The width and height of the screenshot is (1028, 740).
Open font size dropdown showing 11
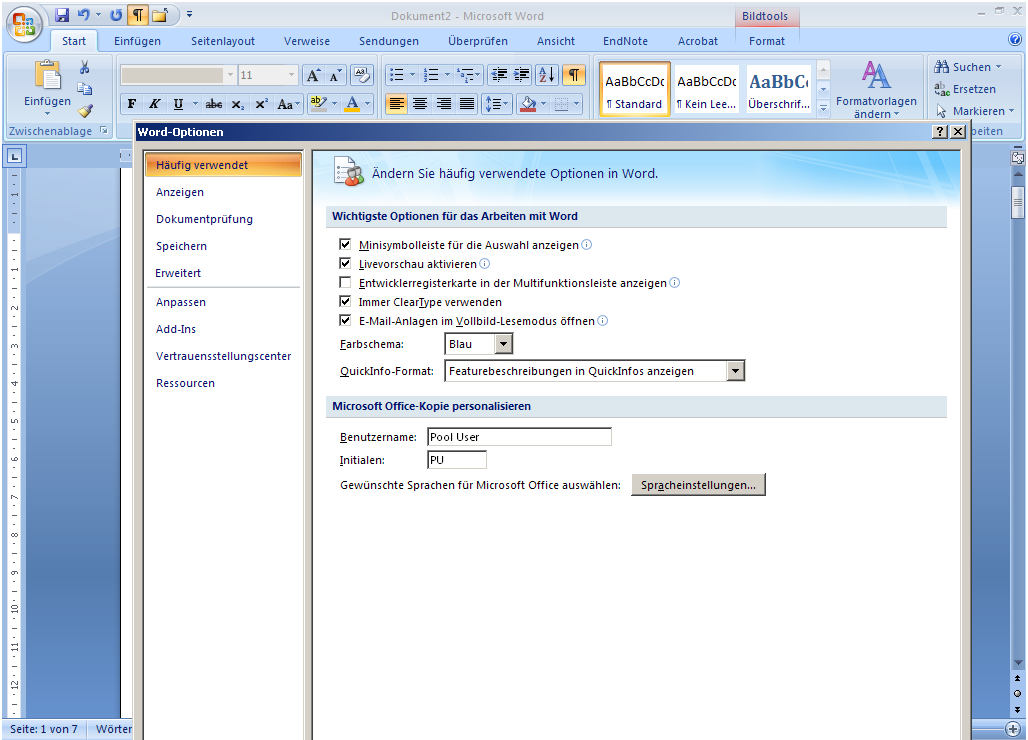pos(290,75)
